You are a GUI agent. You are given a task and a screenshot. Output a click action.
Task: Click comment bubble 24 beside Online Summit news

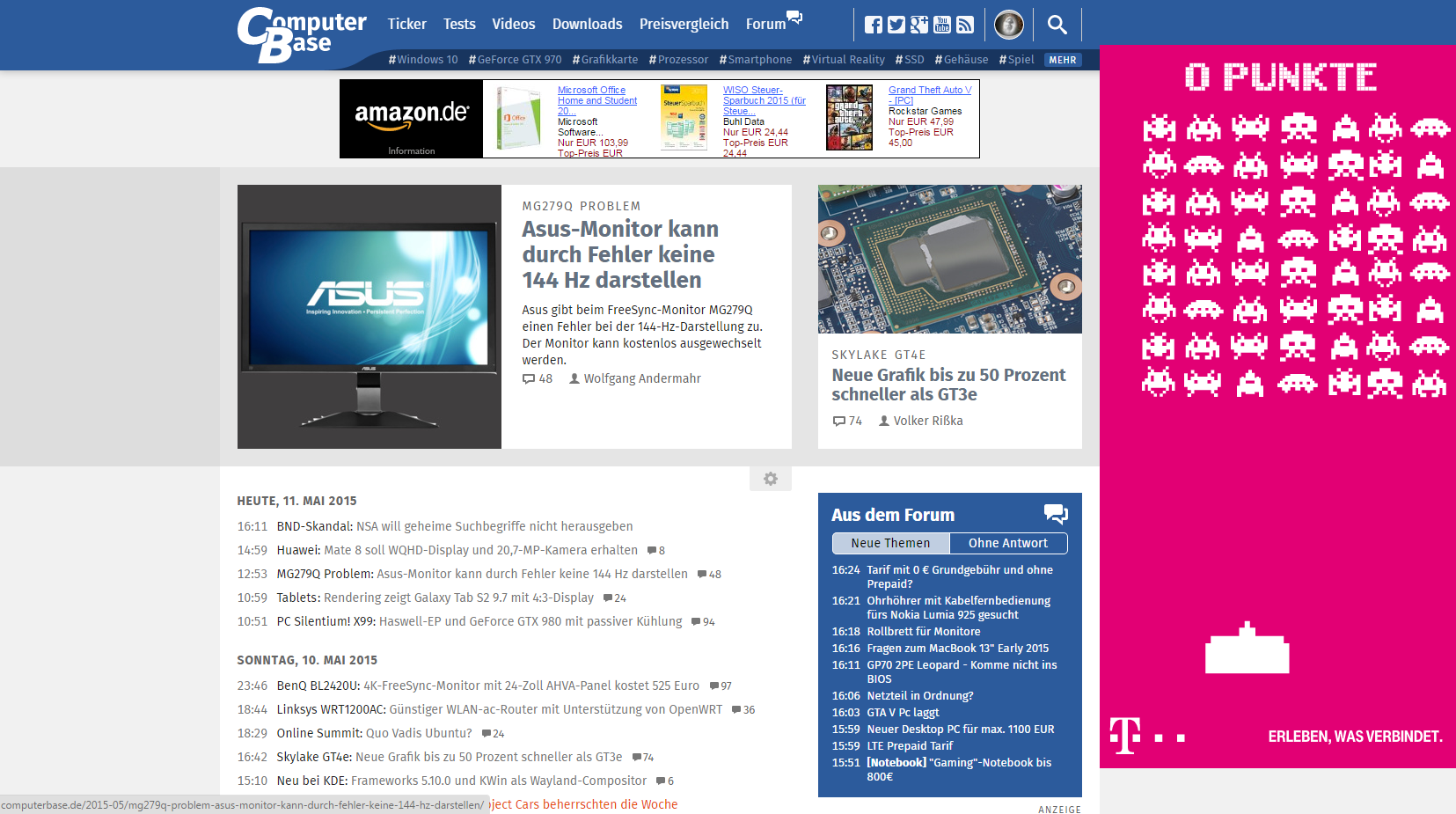(x=493, y=733)
